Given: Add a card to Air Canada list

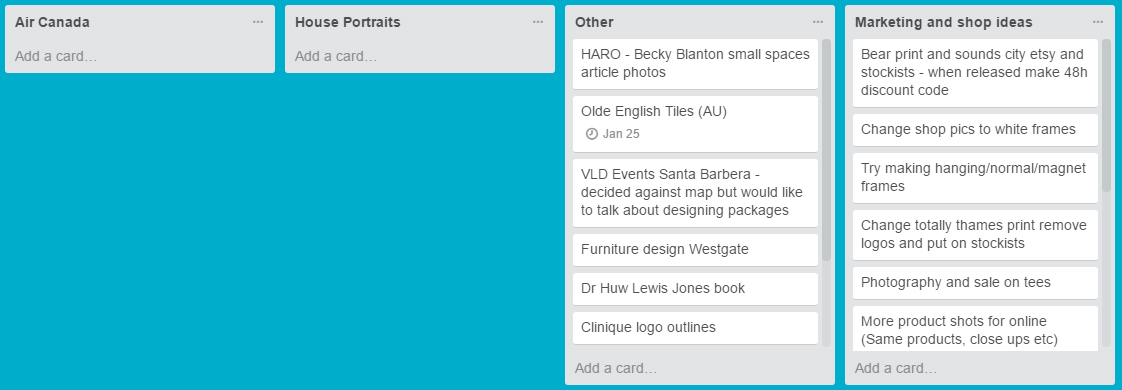Looking at the screenshot, I should tap(140, 56).
